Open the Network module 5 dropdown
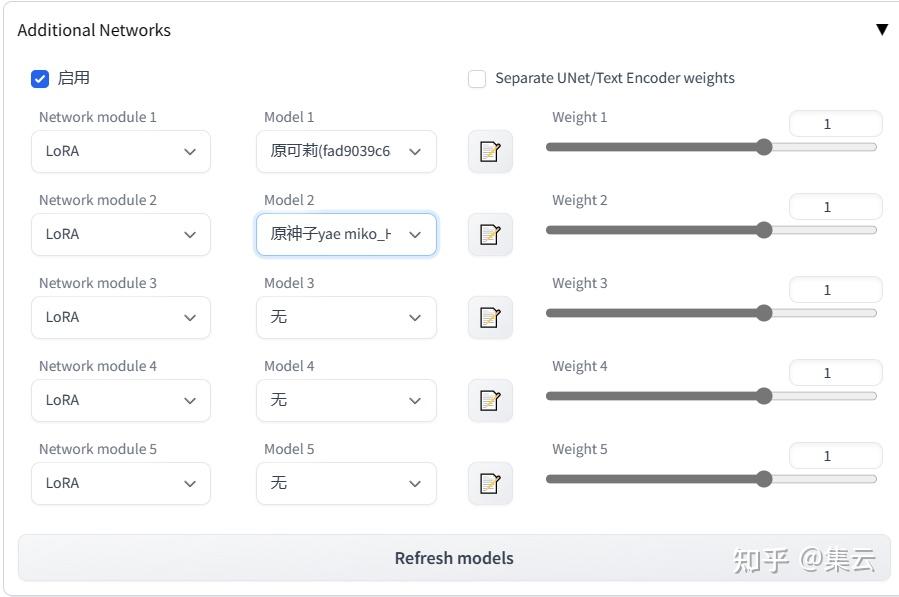Screen dimensions: 899x597 click(x=121, y=484)
